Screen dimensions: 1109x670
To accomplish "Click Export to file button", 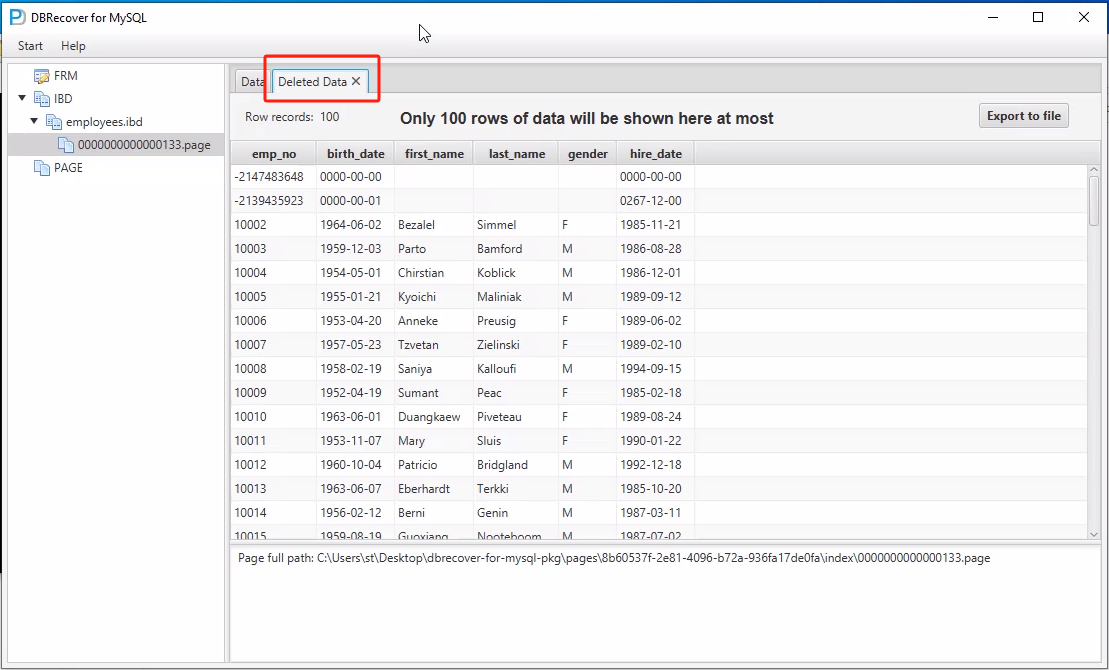I will [1023, 116].
